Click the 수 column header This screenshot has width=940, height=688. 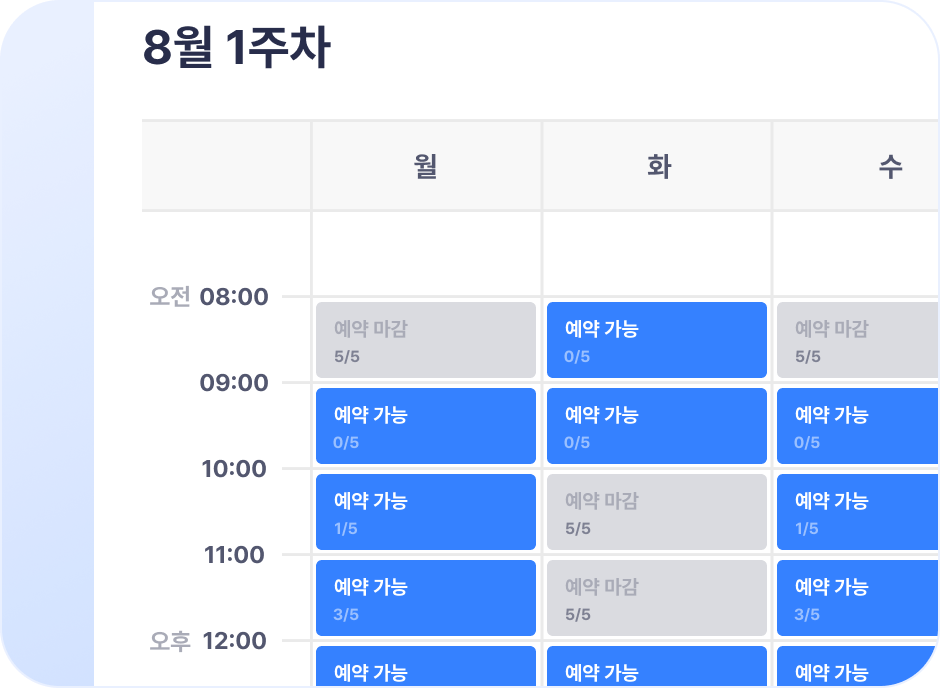(x=889, y=166)
